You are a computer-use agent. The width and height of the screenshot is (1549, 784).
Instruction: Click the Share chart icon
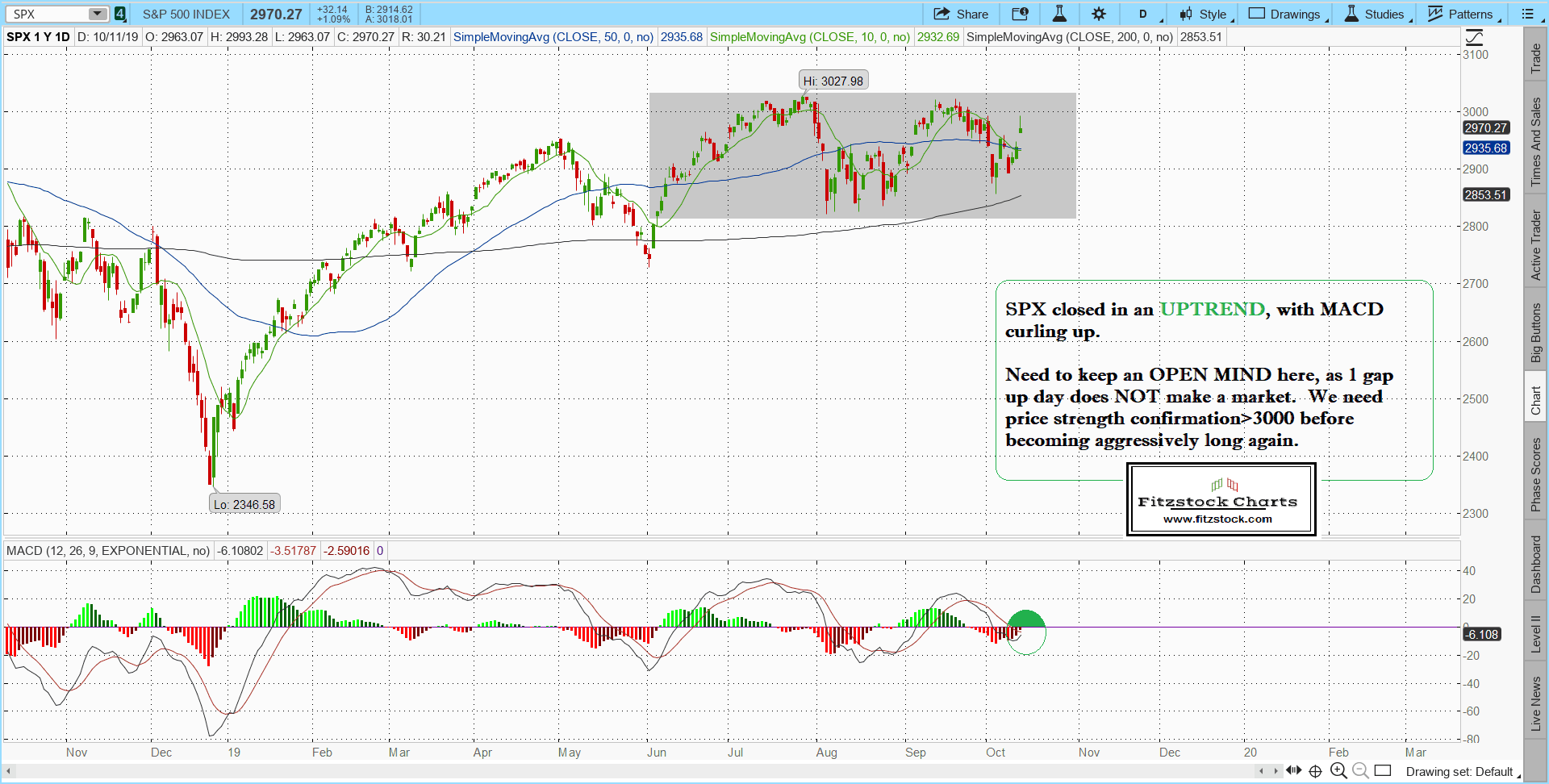960,14
